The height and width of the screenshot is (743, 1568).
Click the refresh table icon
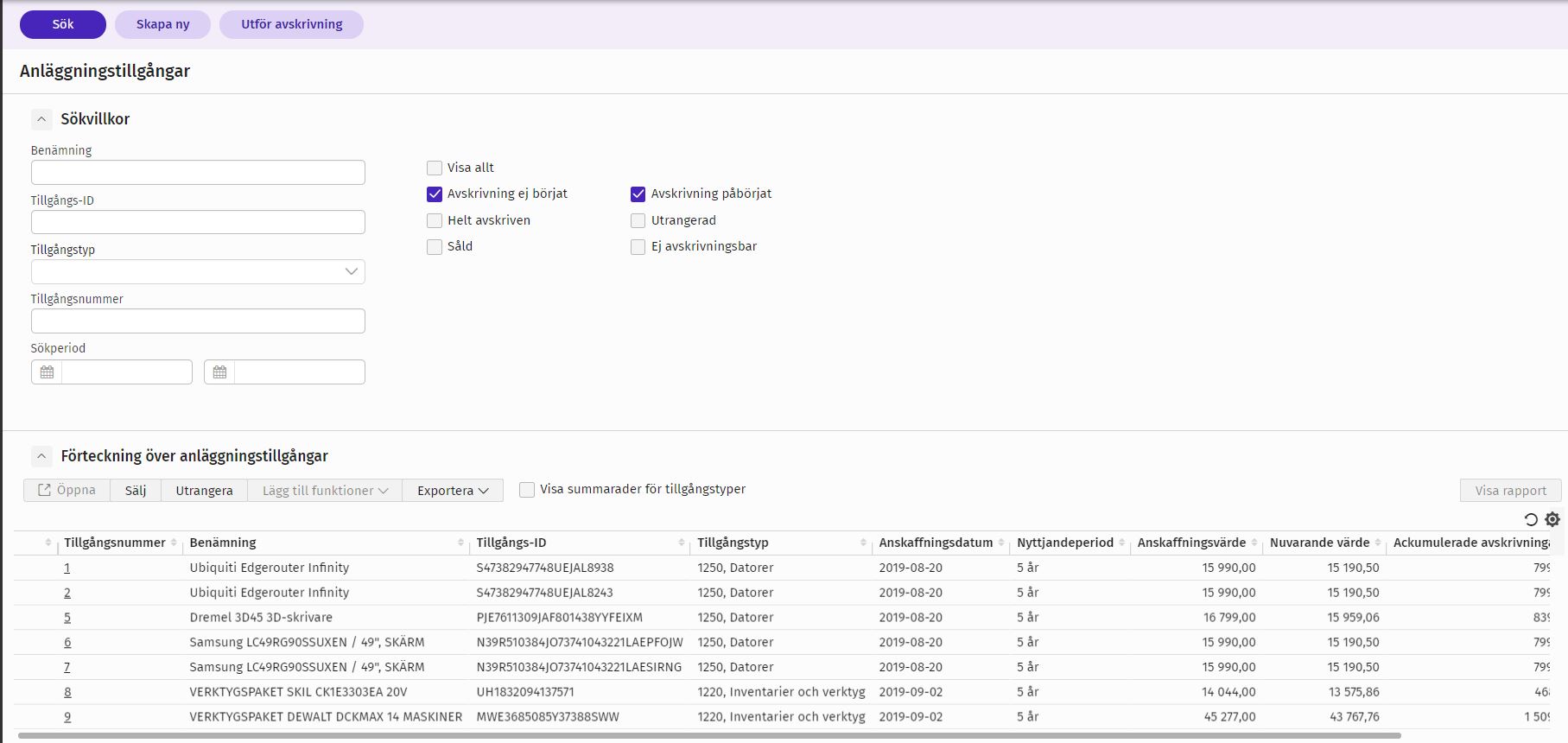1531,520
